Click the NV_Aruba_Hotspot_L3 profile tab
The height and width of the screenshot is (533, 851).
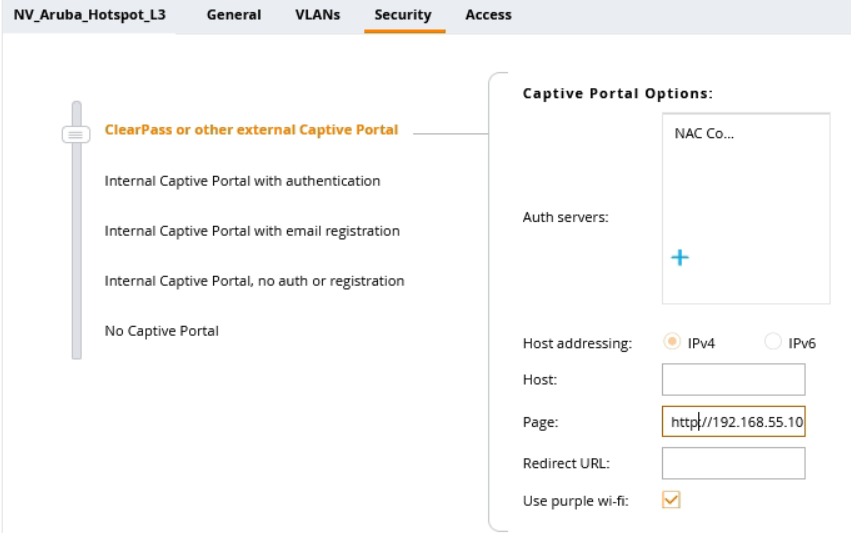click(89, 15)
